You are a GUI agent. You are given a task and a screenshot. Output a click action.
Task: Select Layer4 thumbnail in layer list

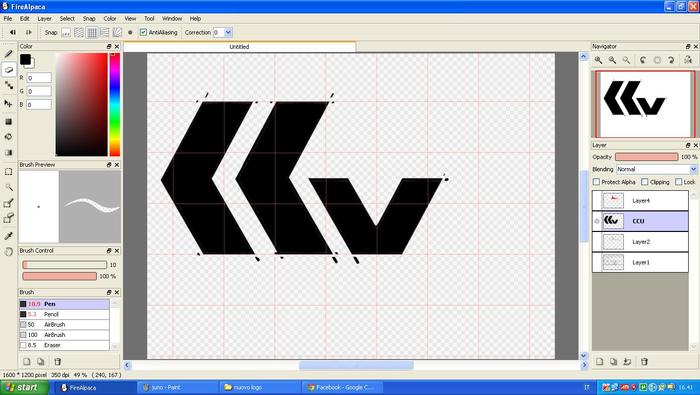(613, 200)
